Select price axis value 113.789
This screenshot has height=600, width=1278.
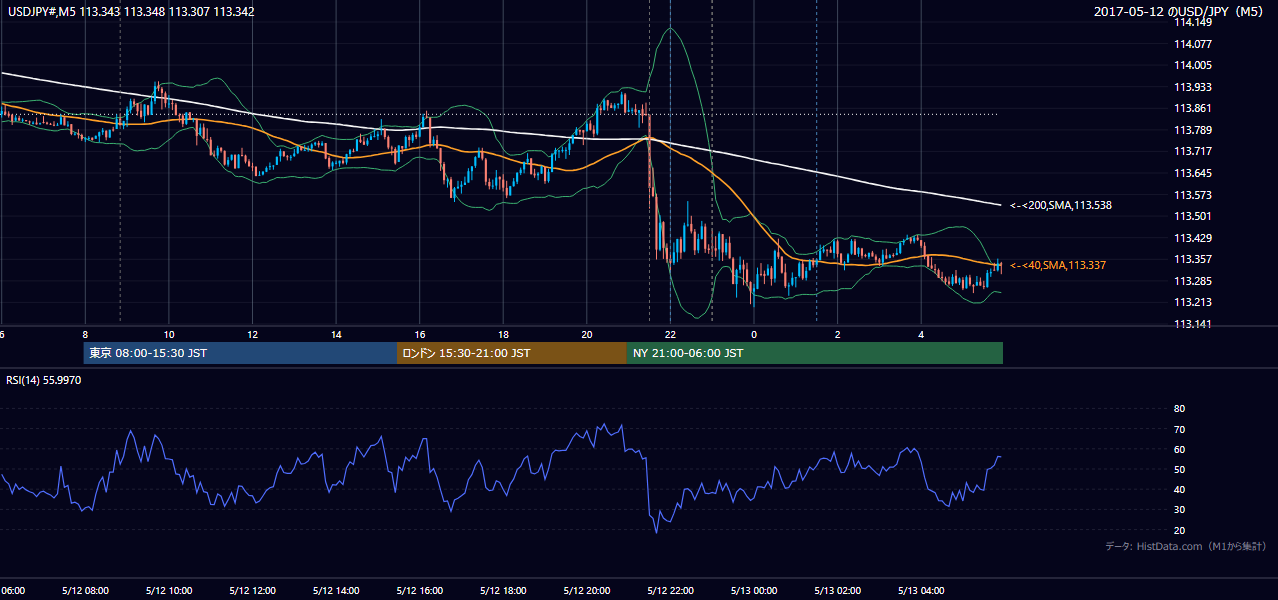[x=1192, y=130]
